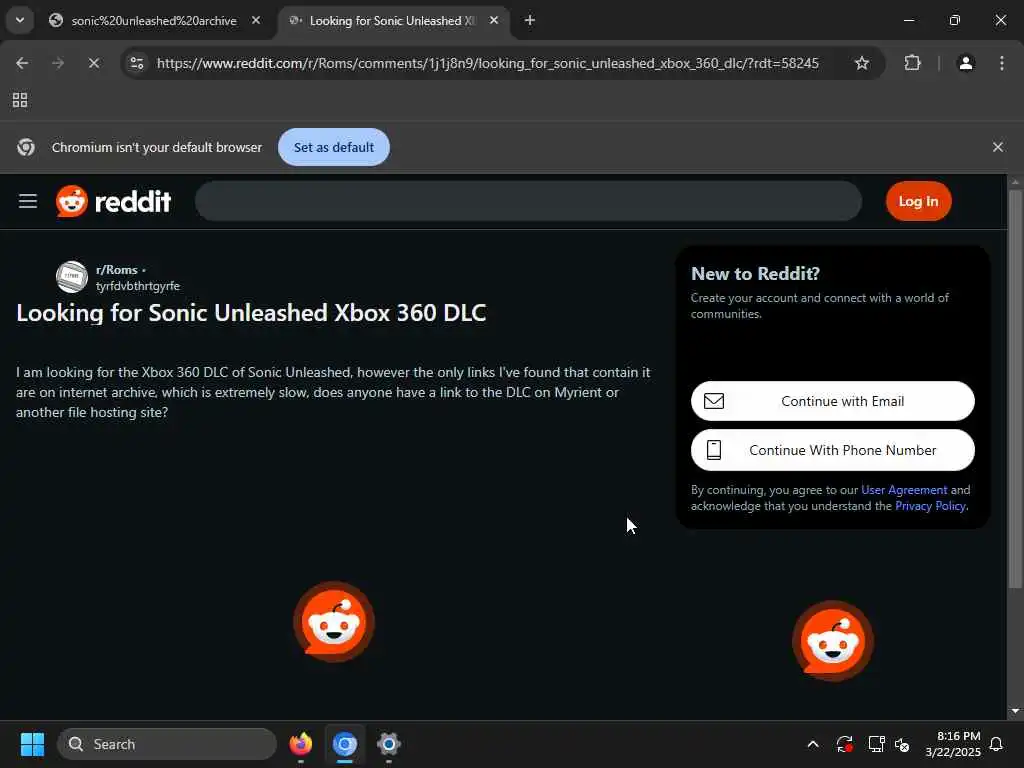1024x768 pixels.
Task: Click the reddit URL address bar
Action: (x=487, y=63)
